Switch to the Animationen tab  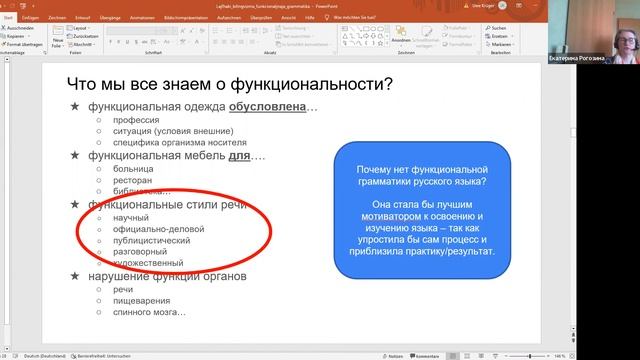point(142,18)
